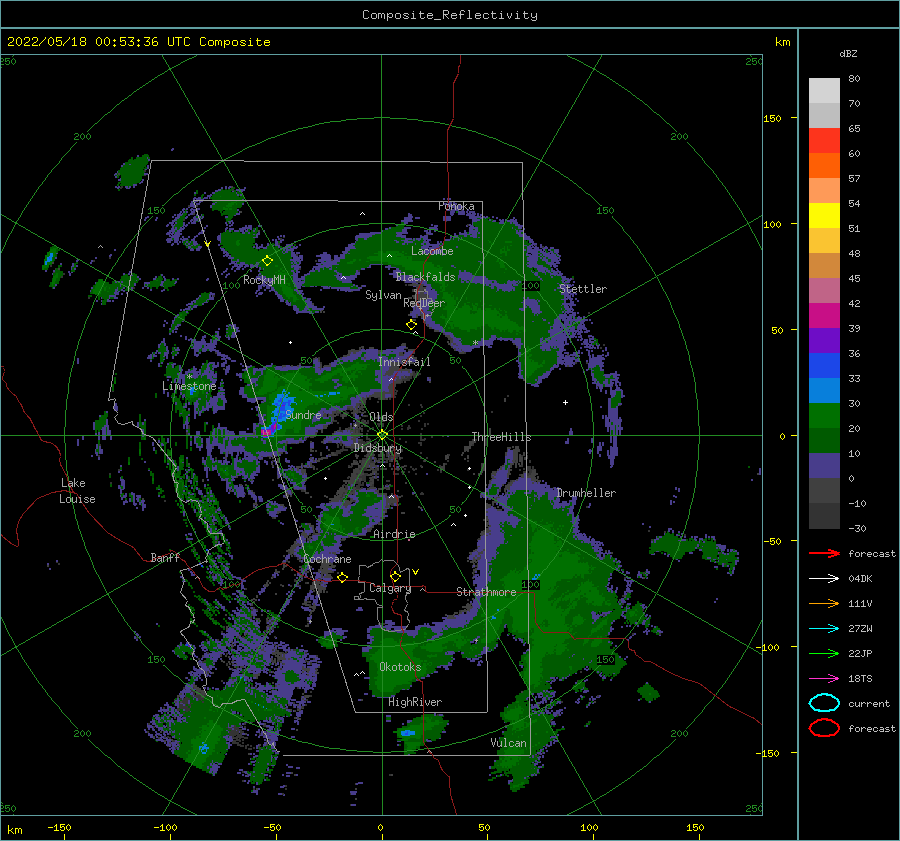Click the cyan 27ZW arrow in legend
The image size is (900, 841).
point(824,629)
